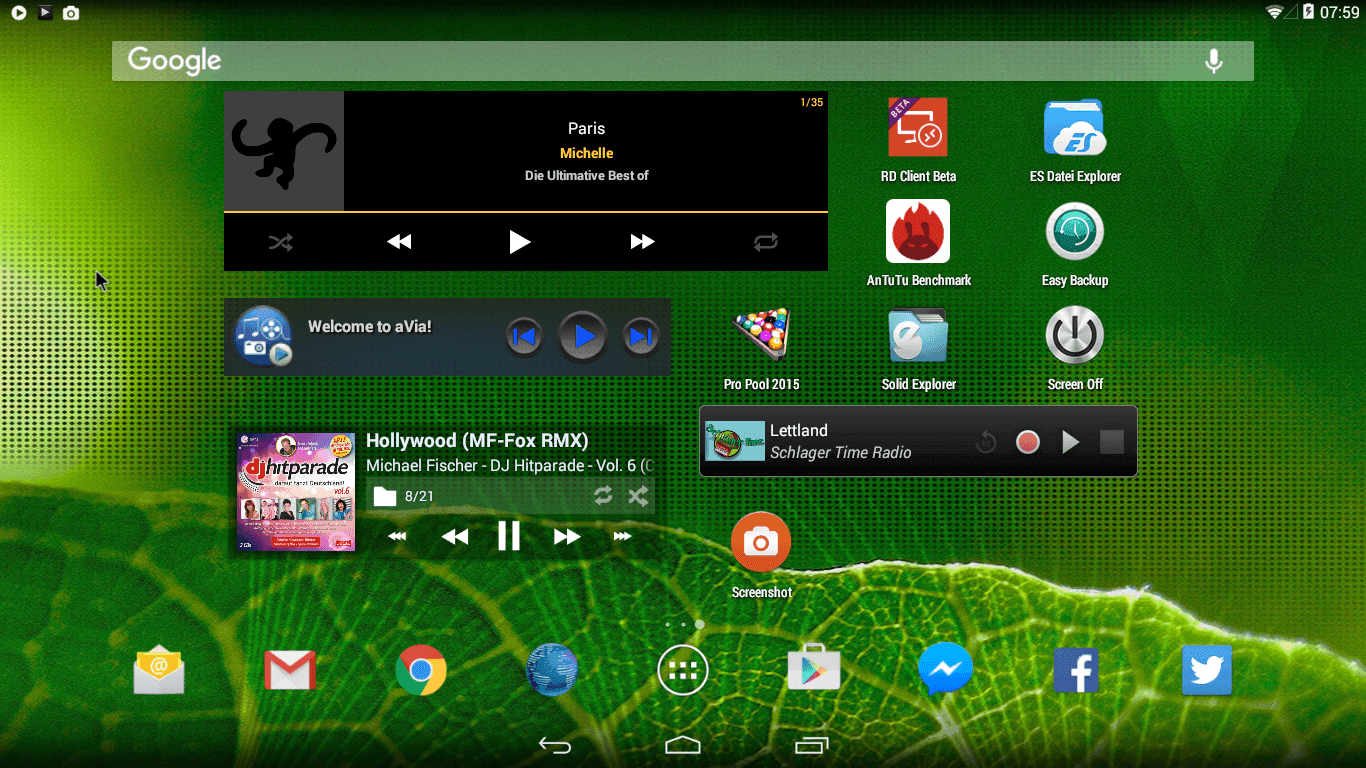Play the song Paris by Michelle

click(x=519, y=242)
